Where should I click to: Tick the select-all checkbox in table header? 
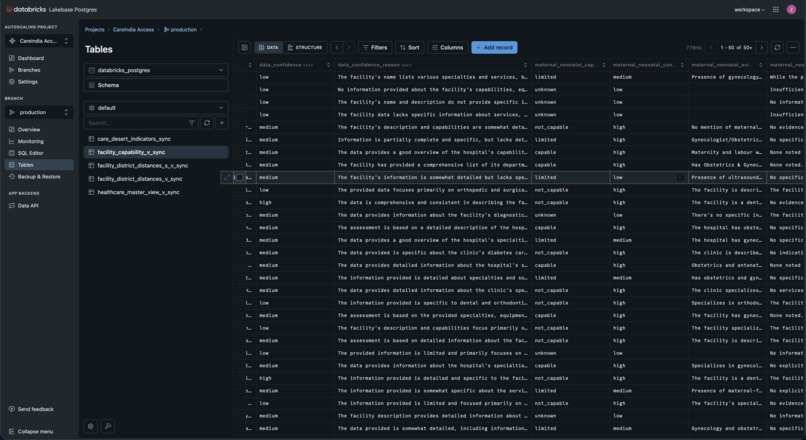pyautogui.click(x=240, y=65)
